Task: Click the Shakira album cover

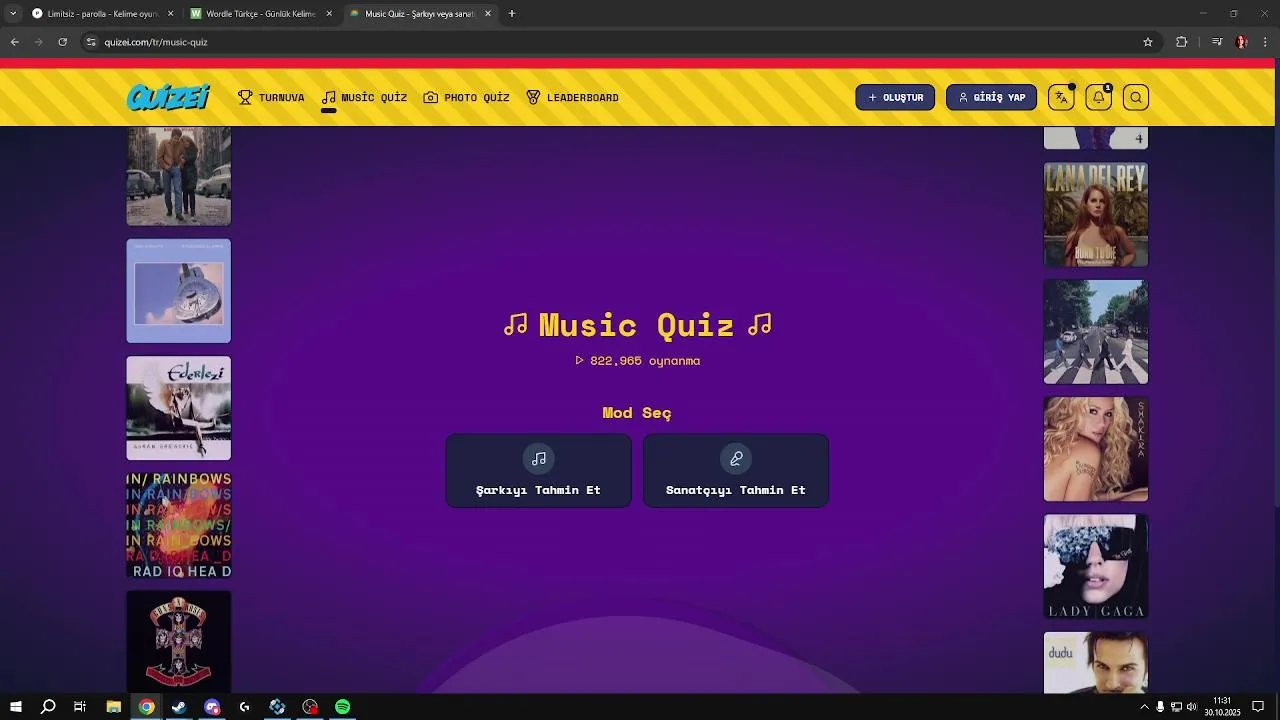Action: [1096, 449]
